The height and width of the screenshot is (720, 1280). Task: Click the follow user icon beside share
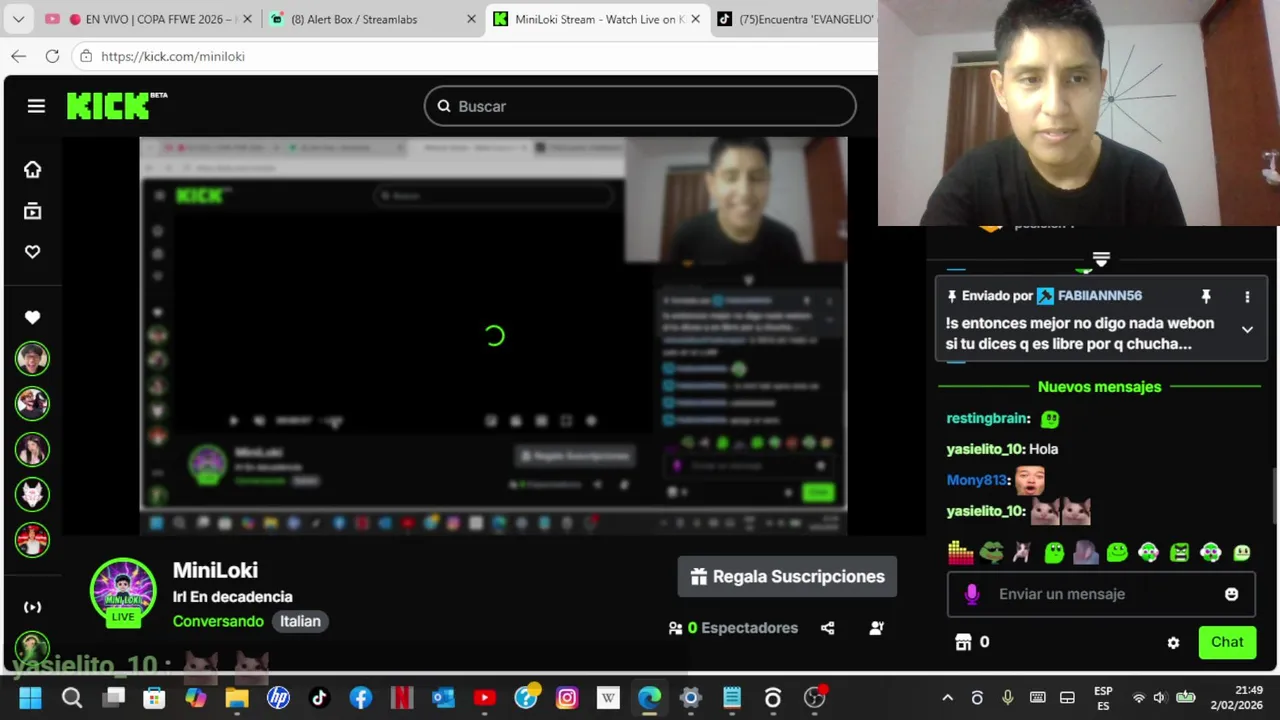point(877,628)
